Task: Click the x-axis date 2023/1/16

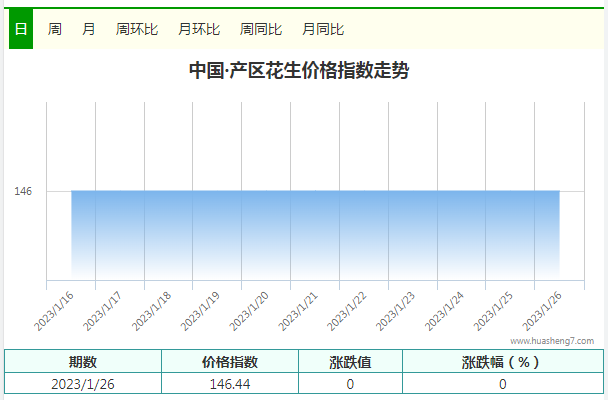Action: pos(54,312)
